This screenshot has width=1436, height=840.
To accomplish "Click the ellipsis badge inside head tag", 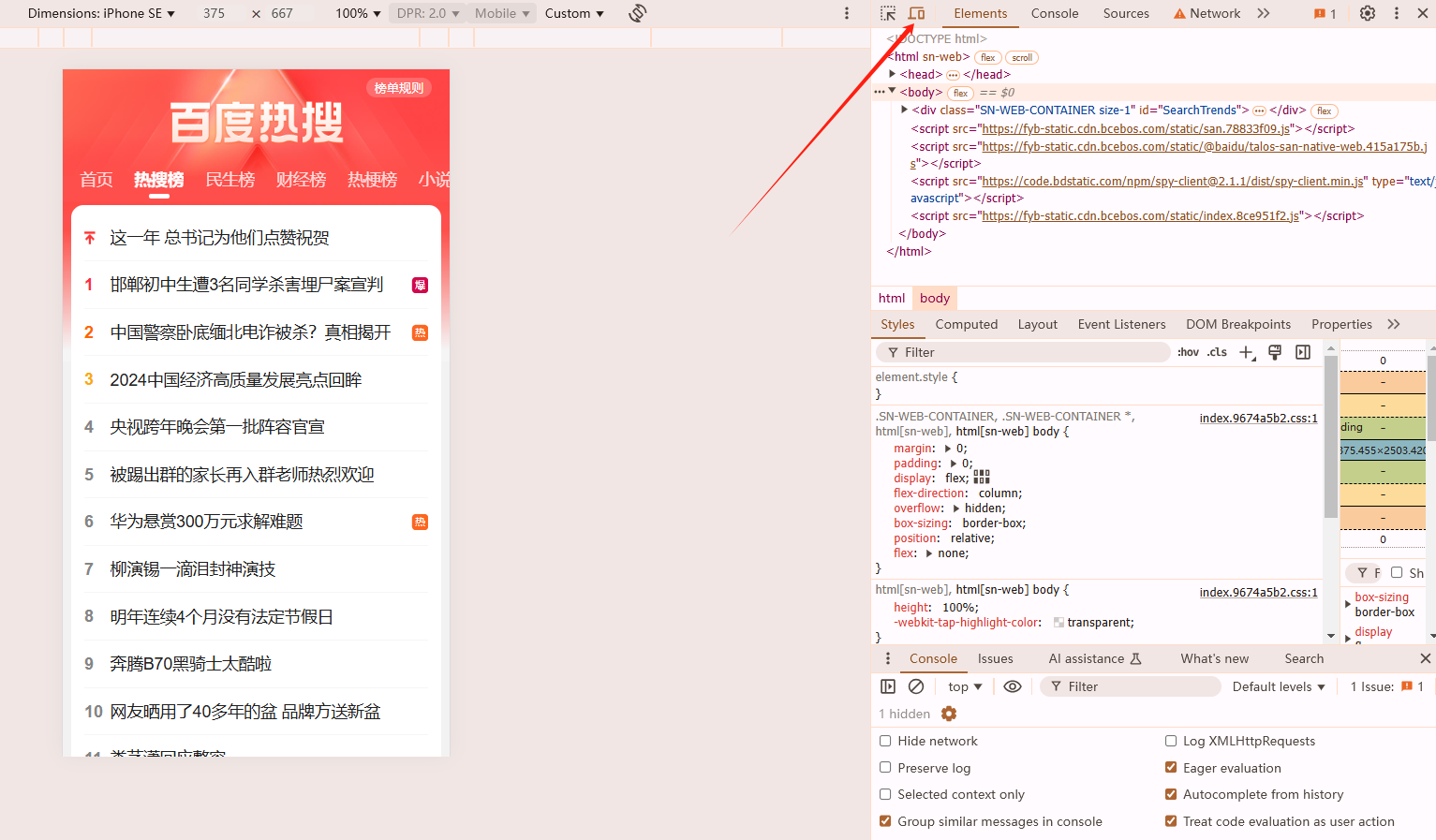I will (x=953, y=75).
